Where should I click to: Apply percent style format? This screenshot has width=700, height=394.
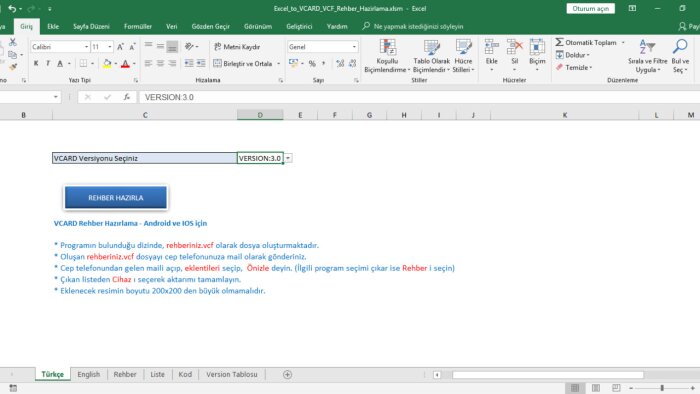312,64
